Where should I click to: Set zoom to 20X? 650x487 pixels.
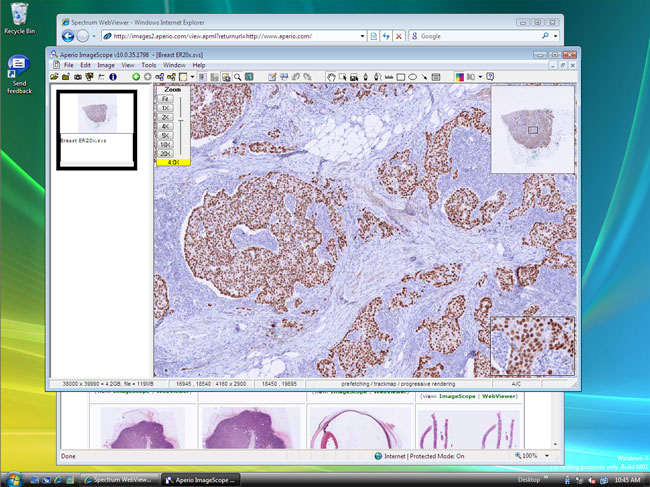[165, 154]
